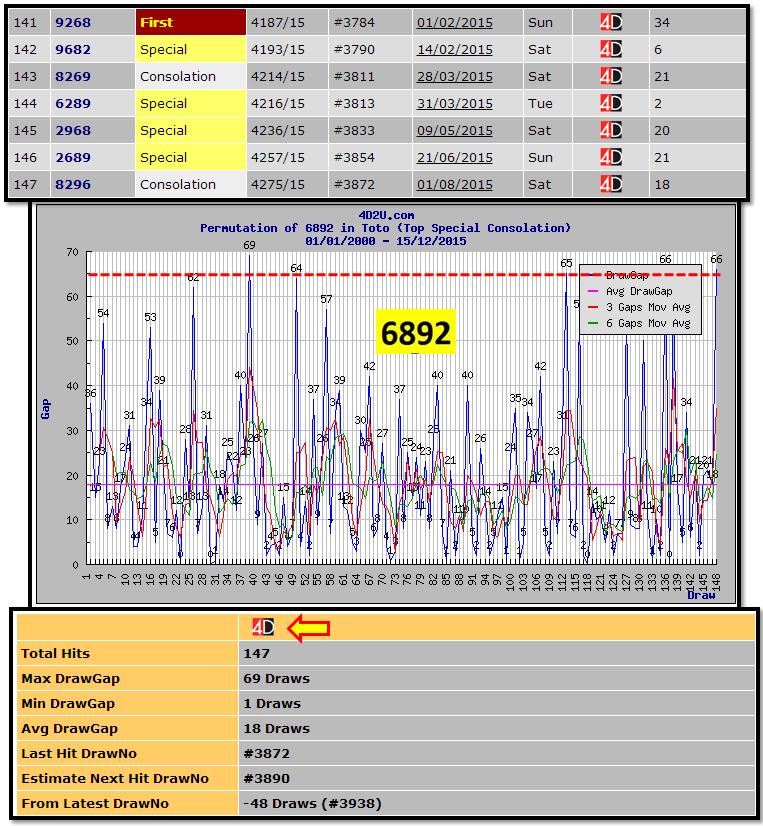Click the Estimate Next Hit DrawNo label
Viewport: 763px width, 826px height.
(115, 779)
